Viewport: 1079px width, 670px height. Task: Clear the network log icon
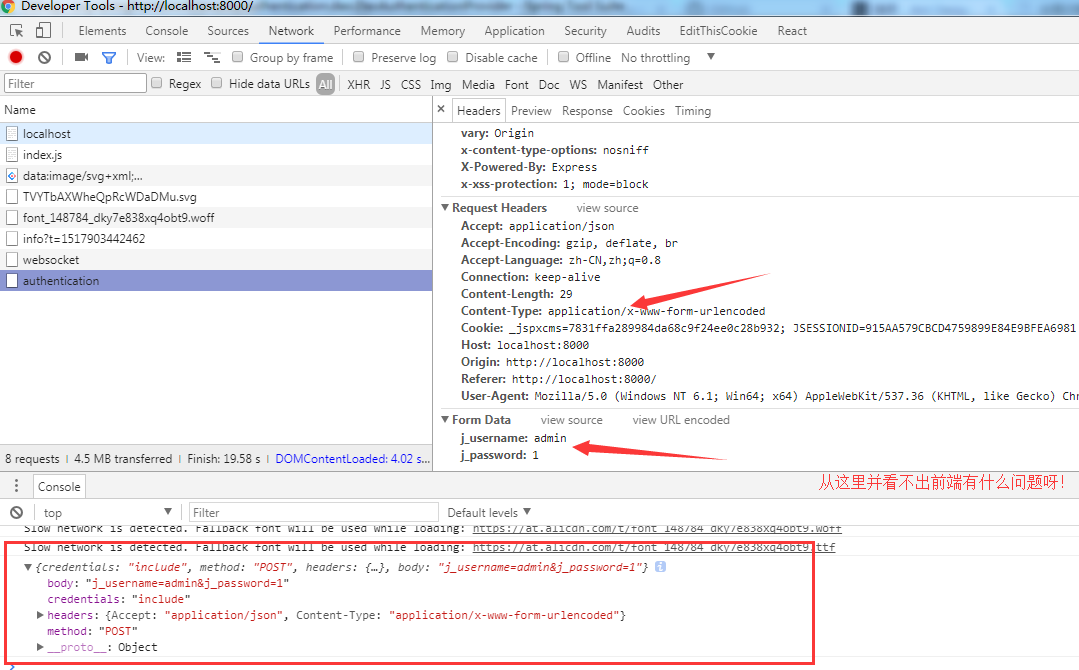pyautogui.click(x=44, y=57)
